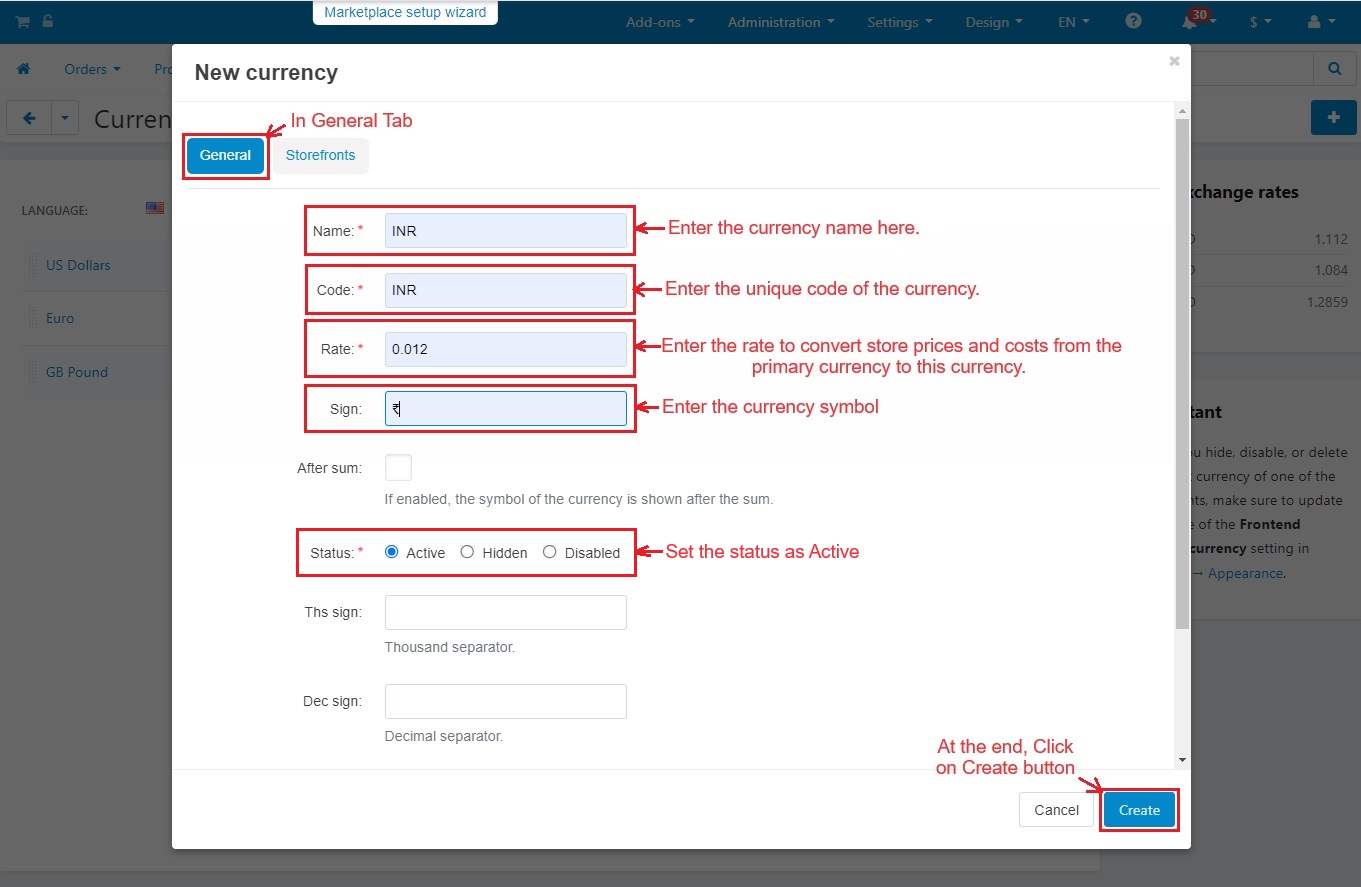The height and width of the screenshot is (887, 1361).
Task: Click the dialog scrollbar thumb
Action: (x=1182, y=374)
